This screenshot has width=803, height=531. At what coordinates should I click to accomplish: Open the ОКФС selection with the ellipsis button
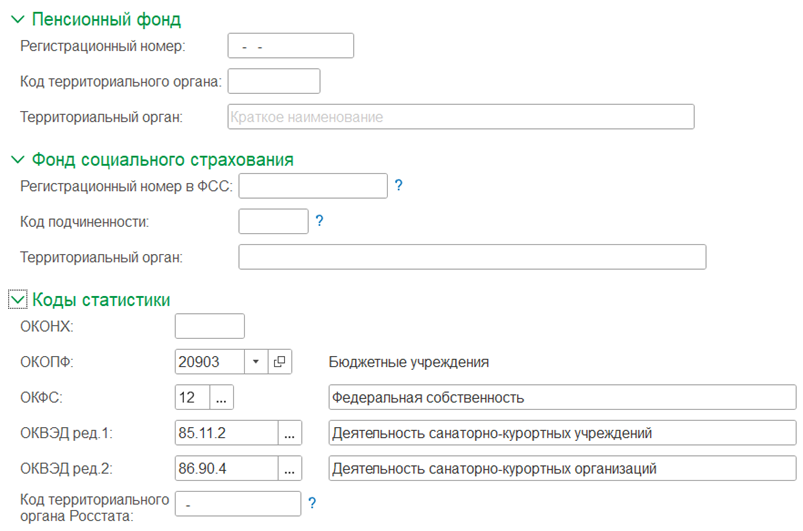221,397
